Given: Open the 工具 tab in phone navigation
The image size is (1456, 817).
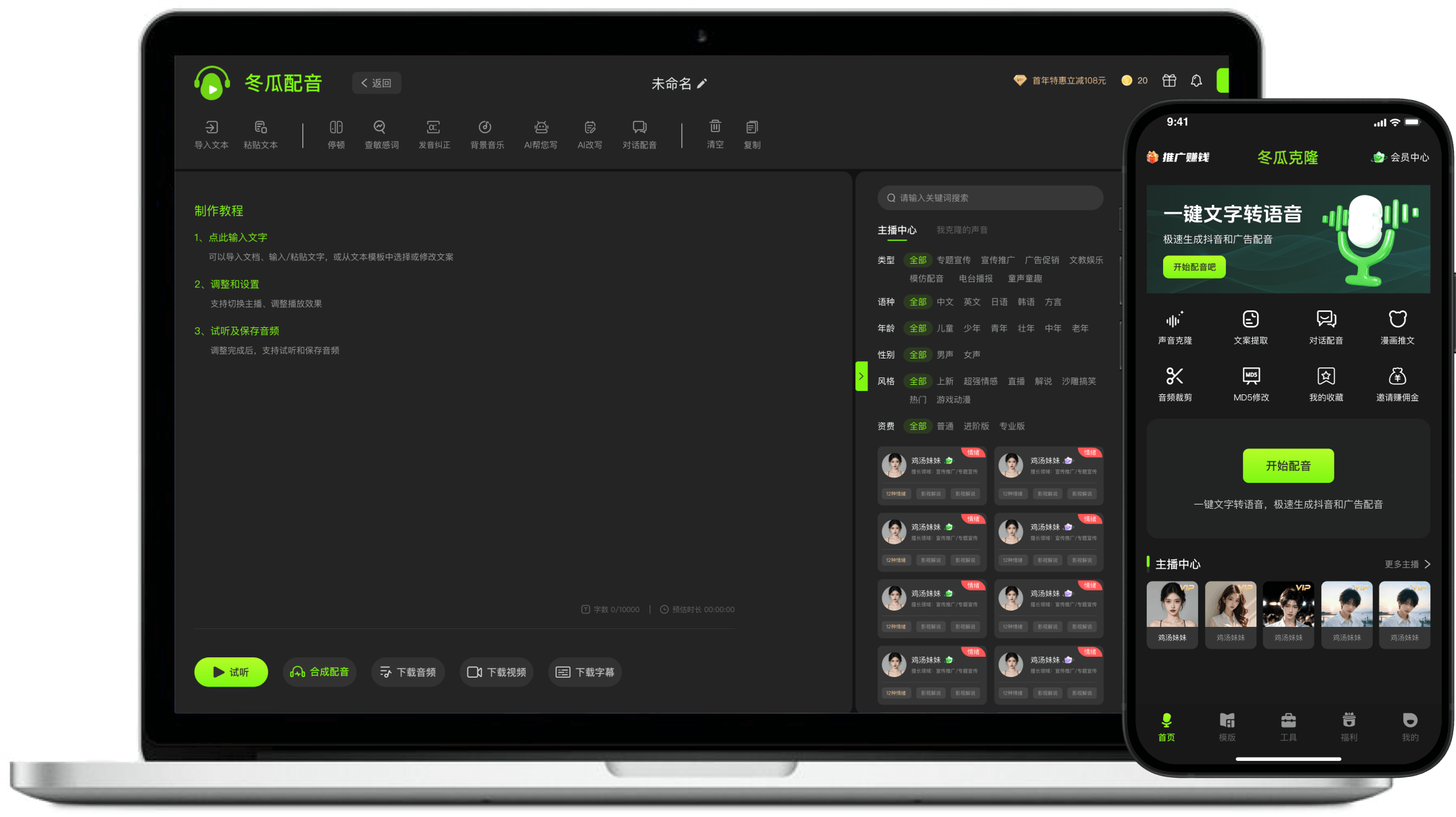Looking at the screenshot, I should [1288, 726].
